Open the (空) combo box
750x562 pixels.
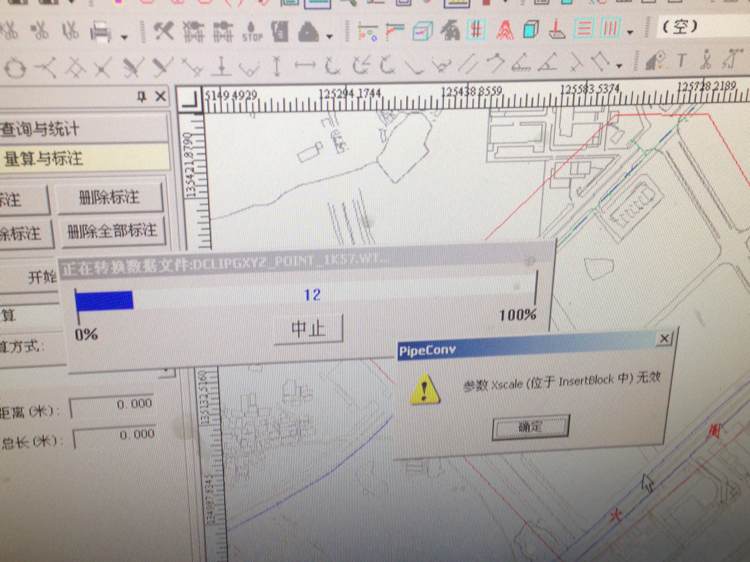701,27
